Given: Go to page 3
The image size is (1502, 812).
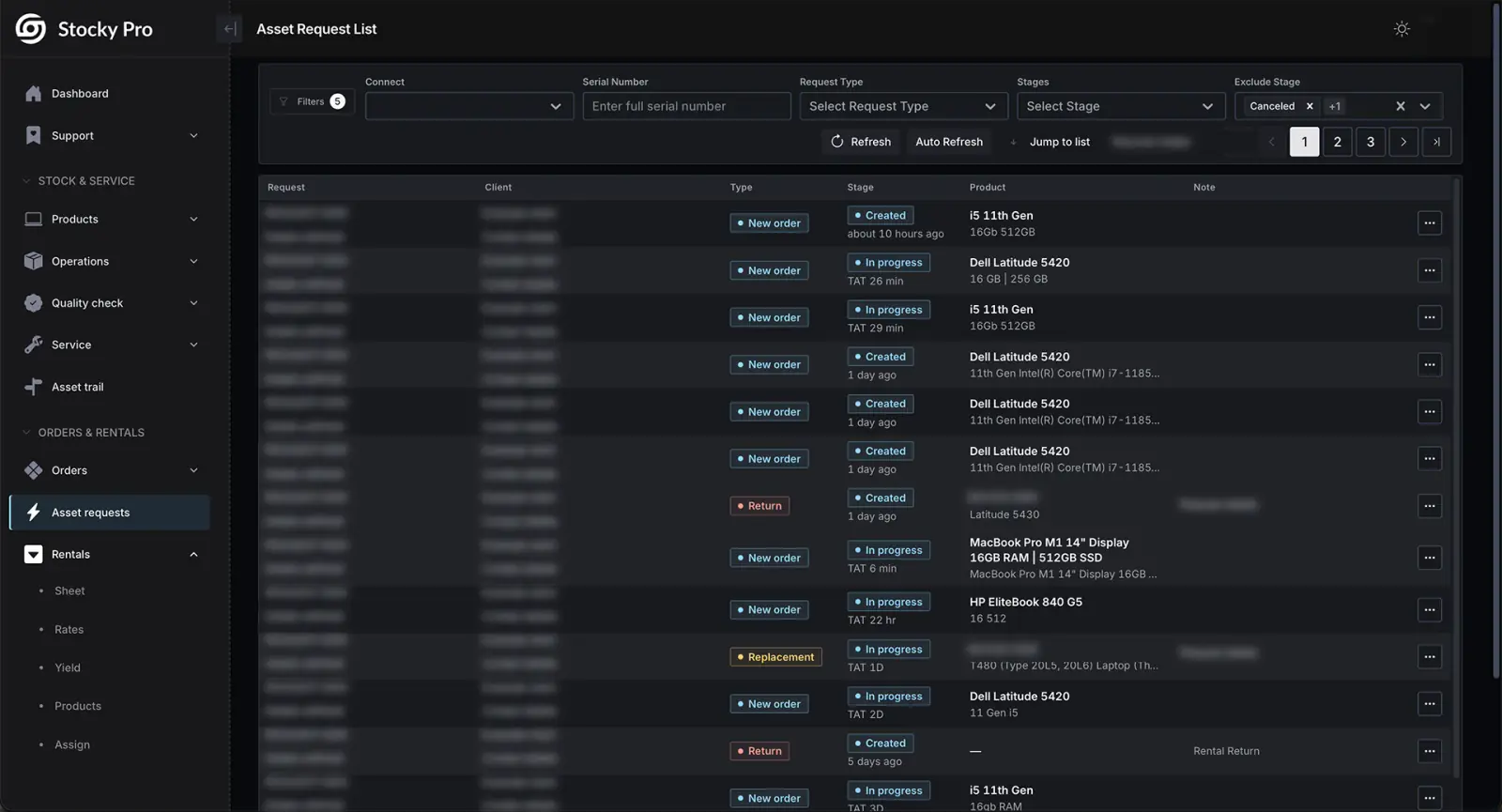Looking at the screenshot, I should pos(1370,142).
